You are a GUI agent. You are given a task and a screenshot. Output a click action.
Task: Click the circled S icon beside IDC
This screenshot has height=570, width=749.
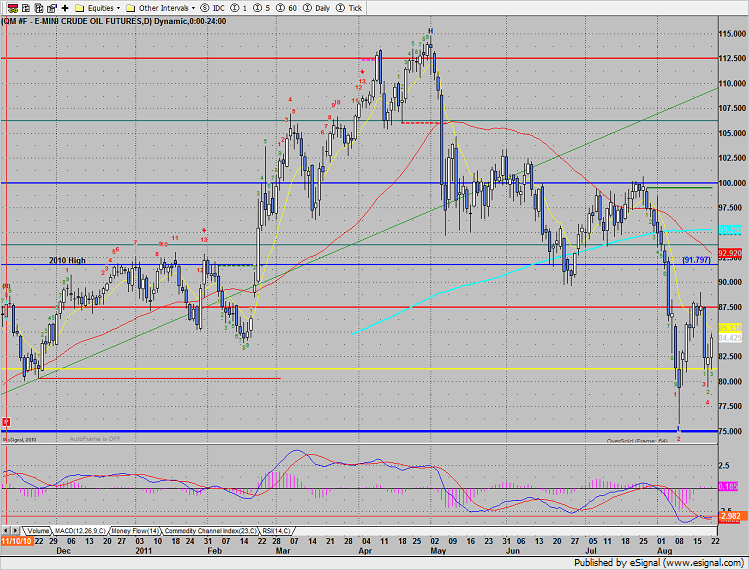click(x=205, y=8)
